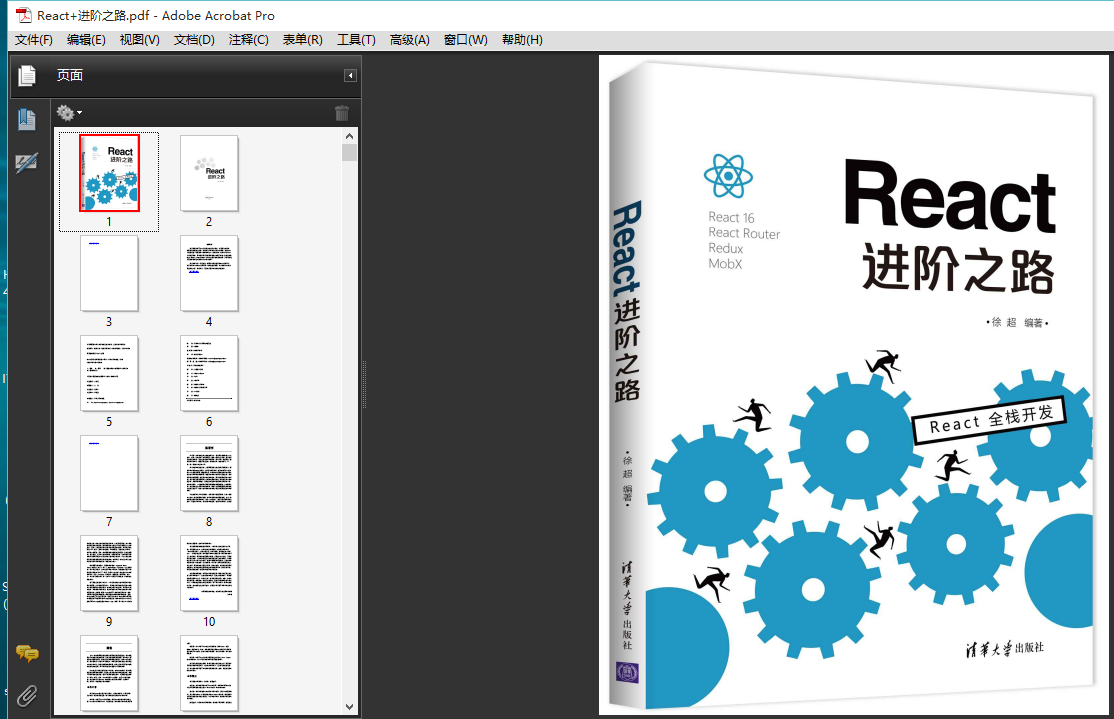Click the panel splitter grip handle

tap(364, 384)
